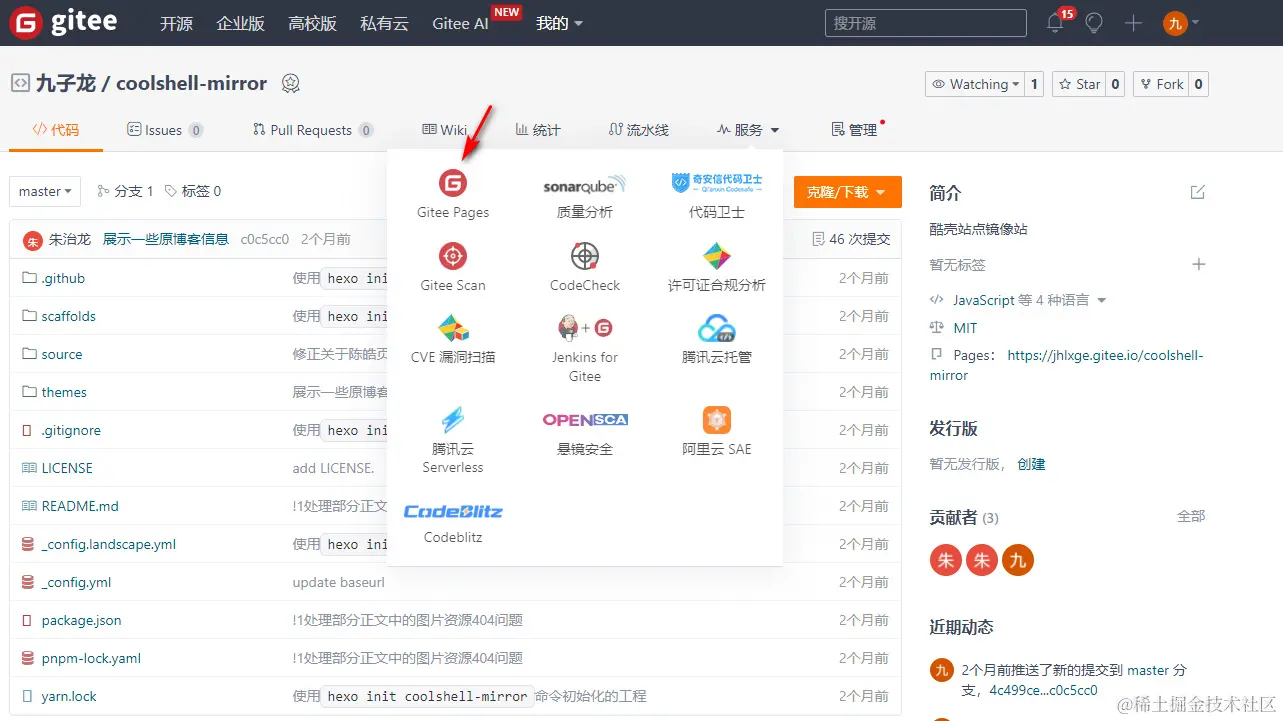
Task: Fork the repository
Action: coord(1162,84)
